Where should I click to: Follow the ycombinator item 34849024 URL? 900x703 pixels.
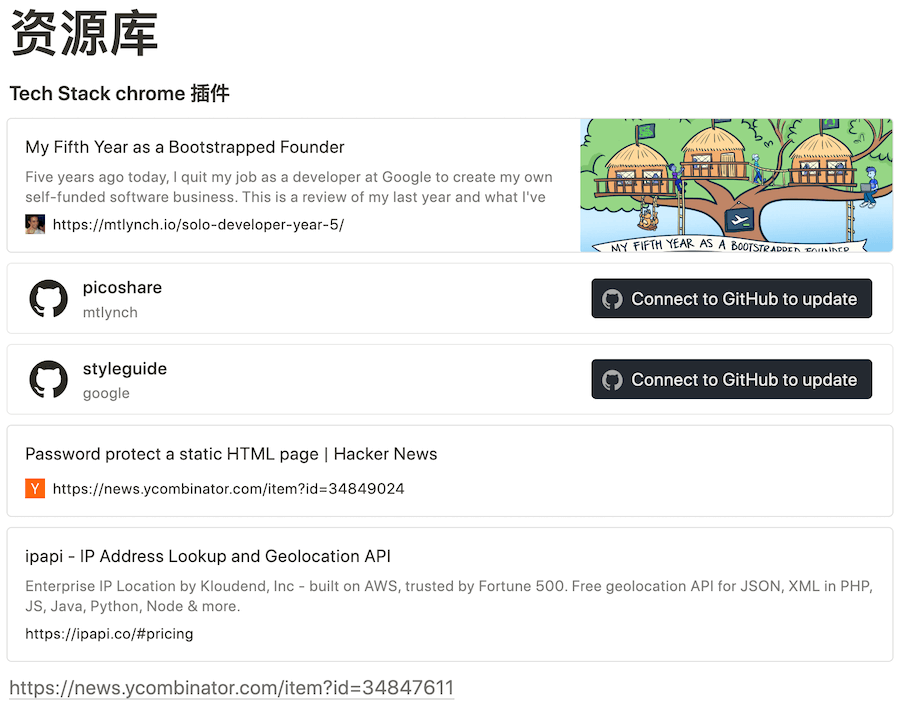click(228, 489)
